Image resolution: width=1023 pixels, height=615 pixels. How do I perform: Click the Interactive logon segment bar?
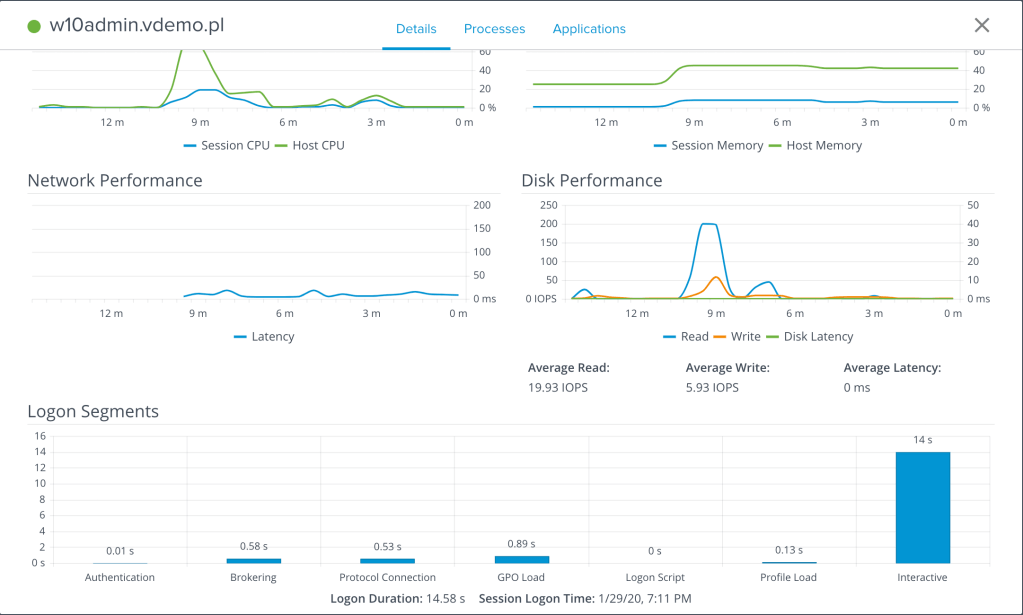click(x=922, y=508)
